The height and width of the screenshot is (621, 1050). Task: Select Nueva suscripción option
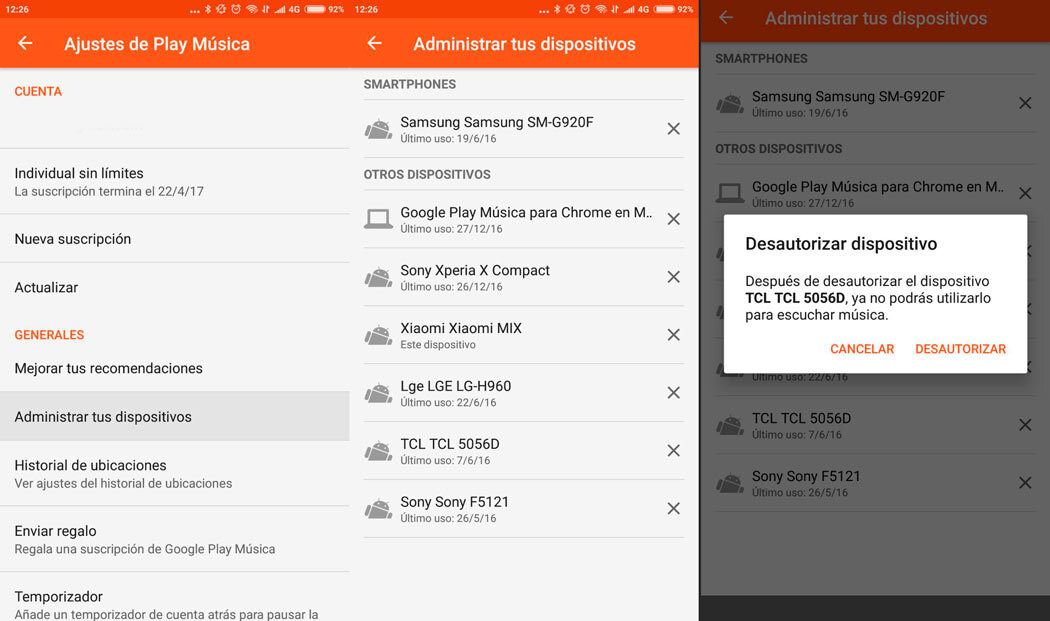pos(73,239)
